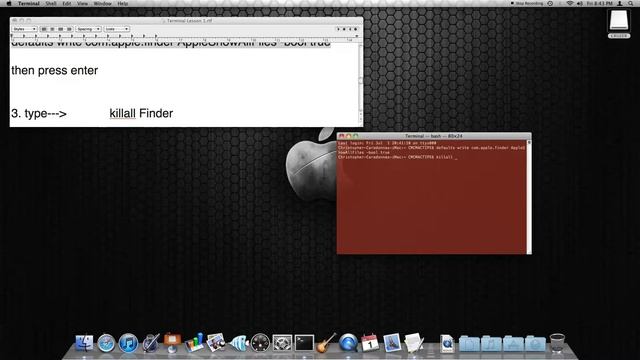Open the Shell menu
Image resolution: width=640 pixels, height=360 pixels.
point(51,3)
